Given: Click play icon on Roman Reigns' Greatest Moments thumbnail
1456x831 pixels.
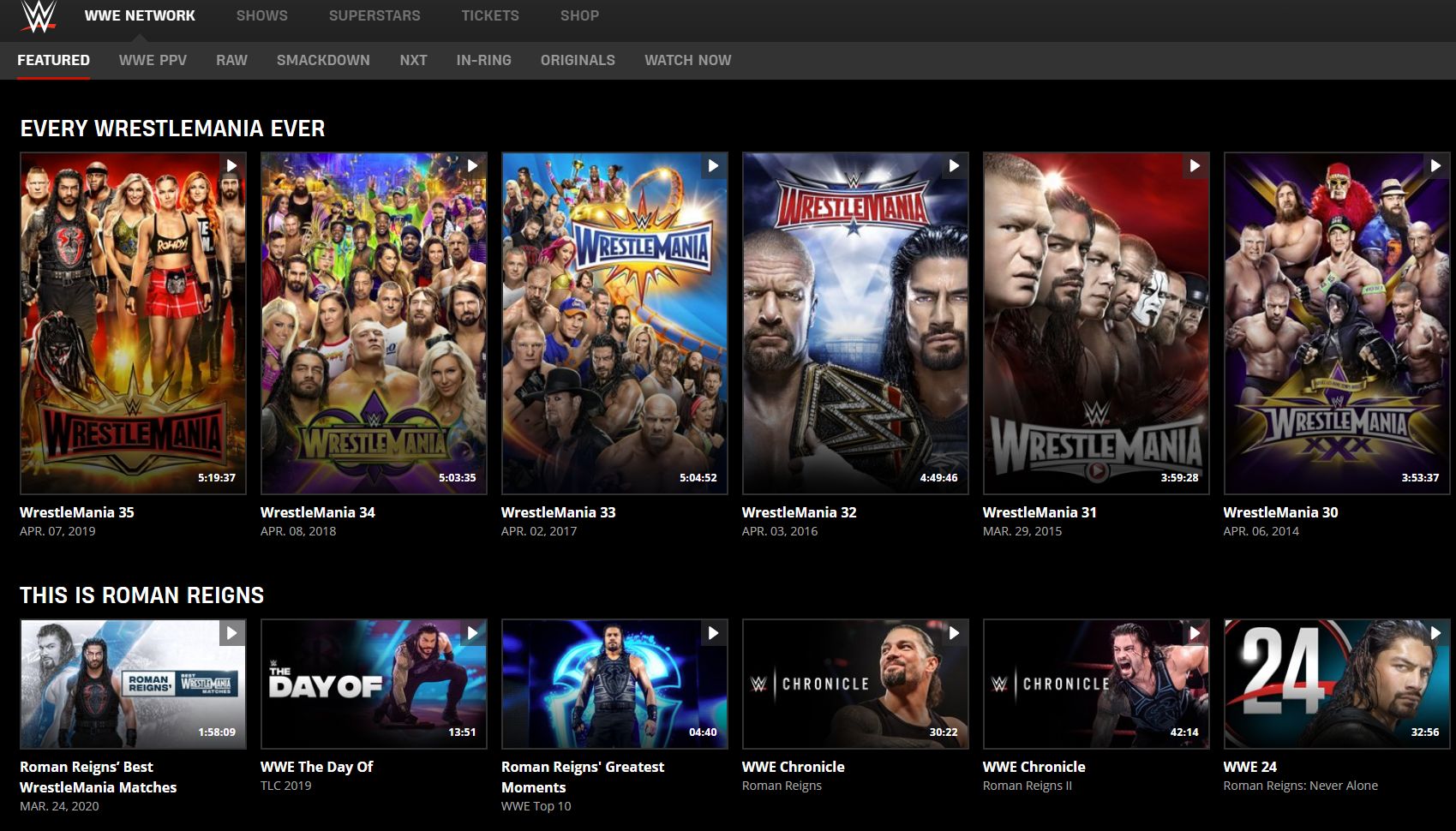Looking at the screenshot, I should (x=713, y=633).
